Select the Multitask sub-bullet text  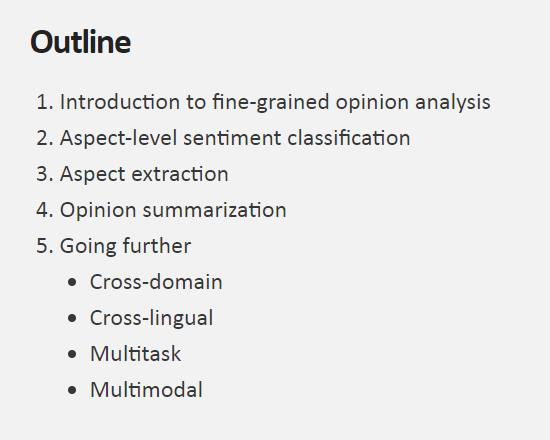(x=135, y=354)
